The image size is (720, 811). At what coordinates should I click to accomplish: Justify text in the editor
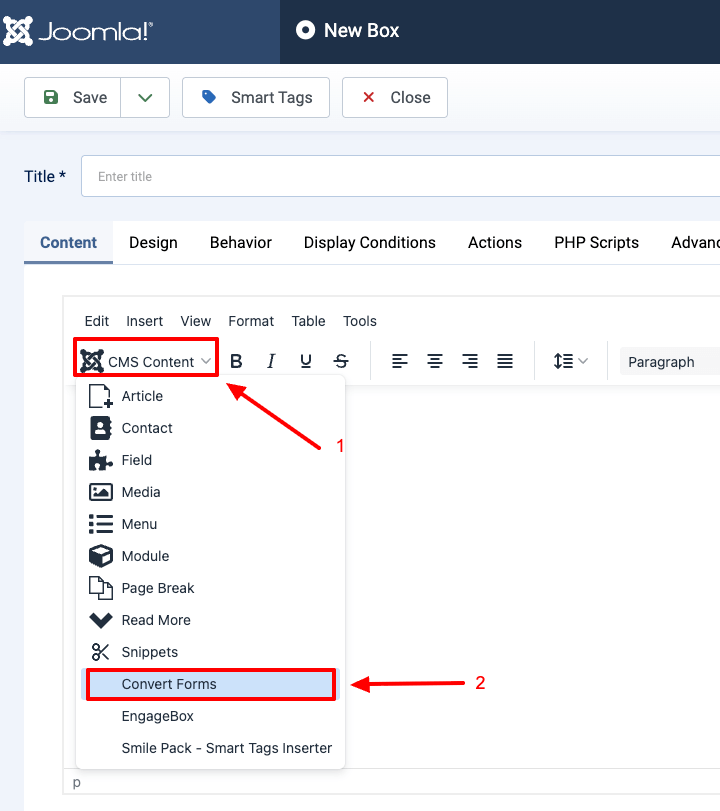(505, 361)
